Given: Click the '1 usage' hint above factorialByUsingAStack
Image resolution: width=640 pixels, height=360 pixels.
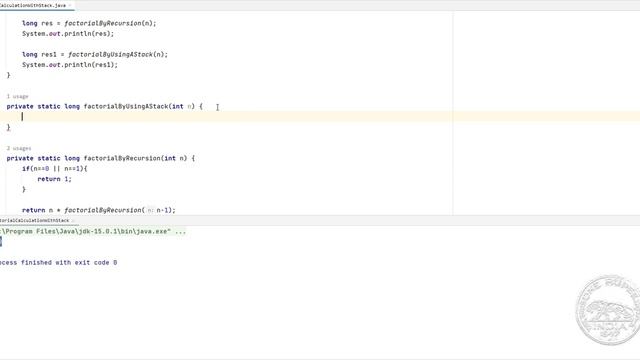Looking at the screenshot, I should (18, 97).
